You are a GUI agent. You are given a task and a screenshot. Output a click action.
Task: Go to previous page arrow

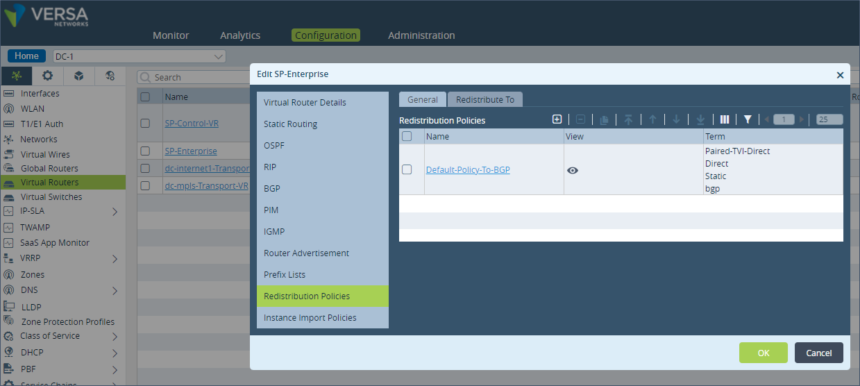point(767,120)
